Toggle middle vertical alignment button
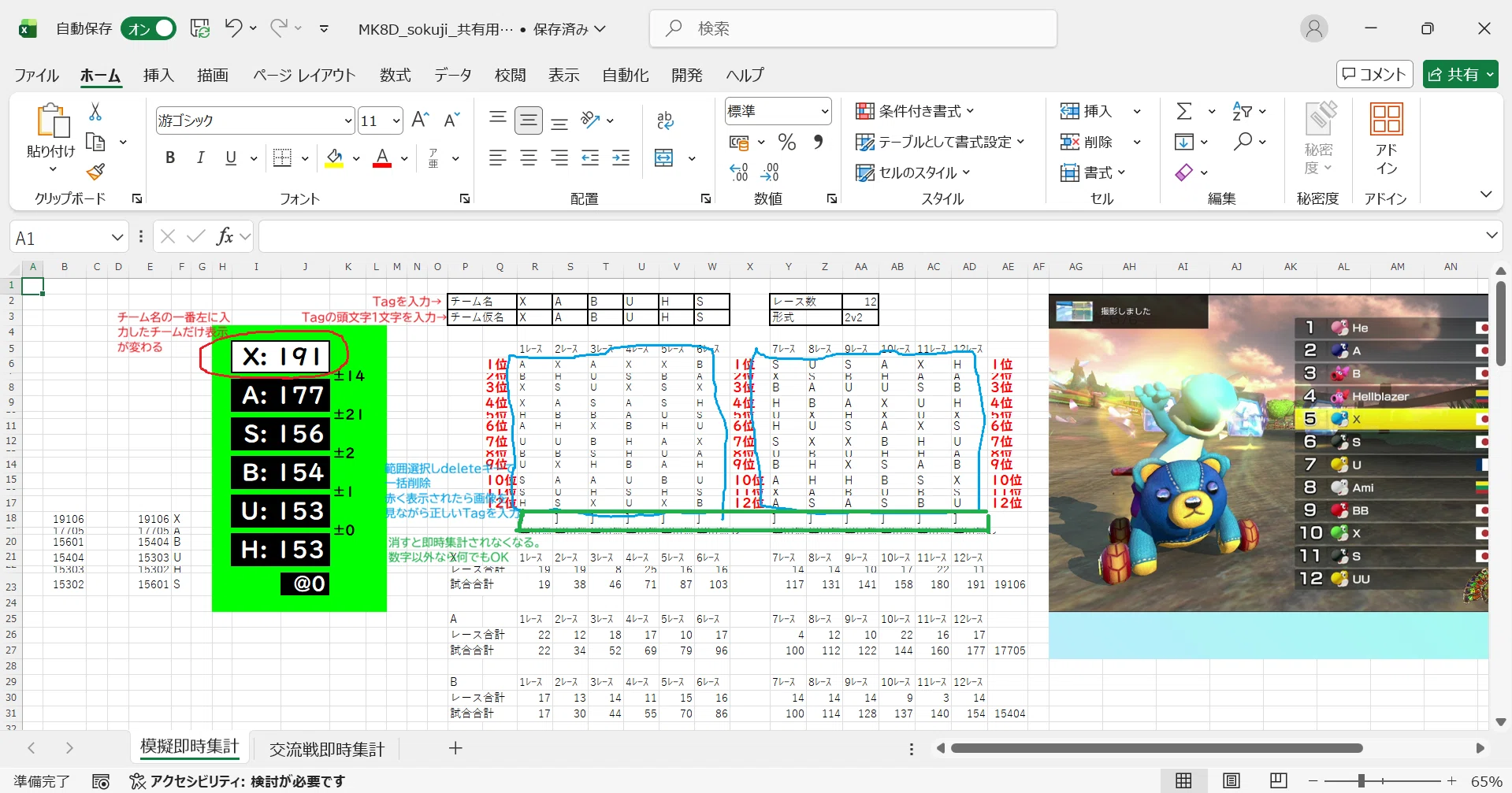The width and height of the screenshot is (1512, 793). click(x=529, y=120)
